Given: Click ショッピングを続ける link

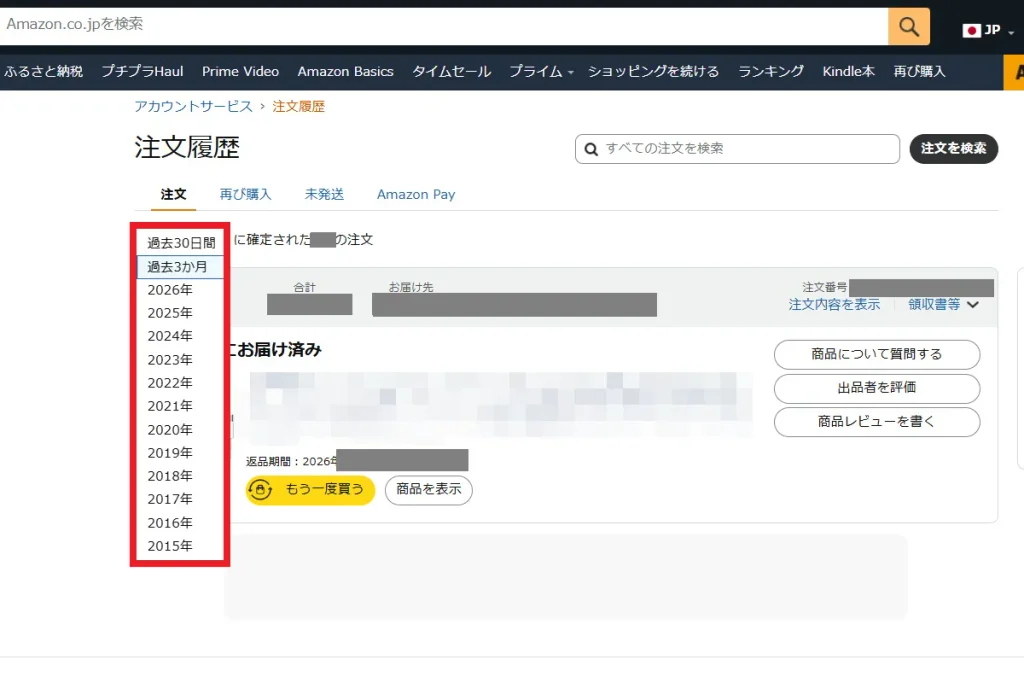Looking at the screenshot, I should point(653,71).
